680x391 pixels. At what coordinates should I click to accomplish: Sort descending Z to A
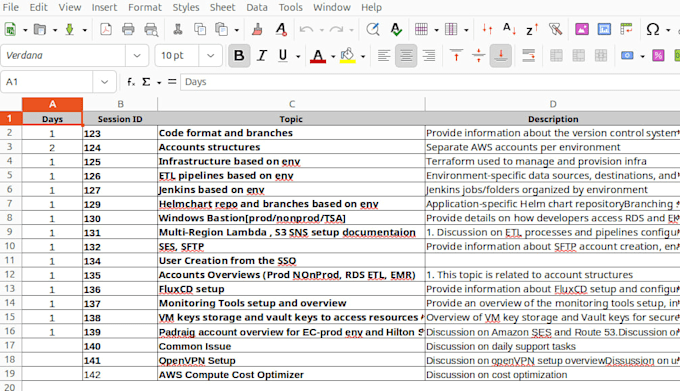click(532, 29)
